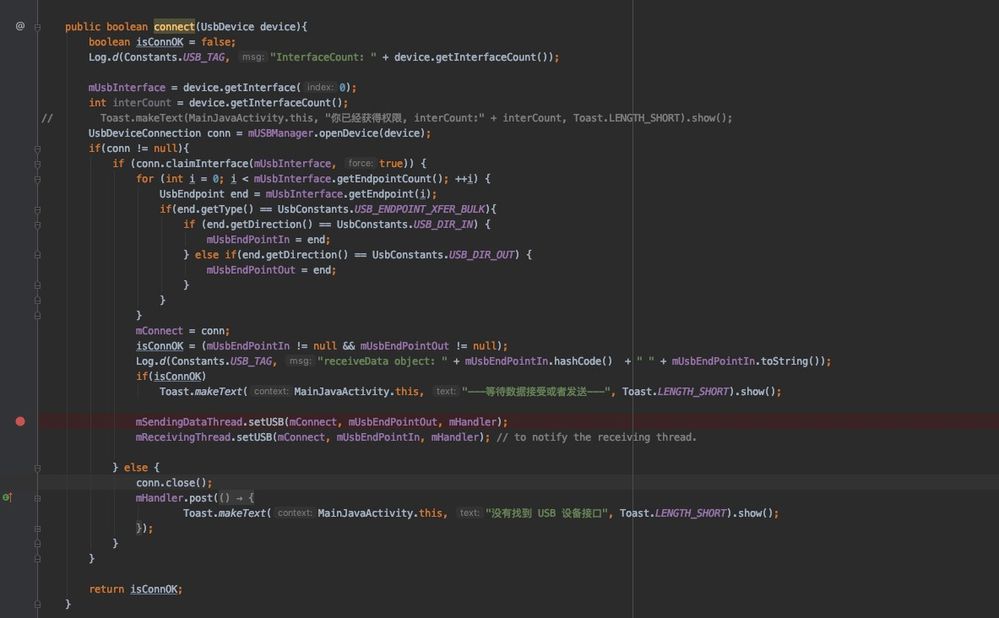Click the highlighted connect method name

175,27
